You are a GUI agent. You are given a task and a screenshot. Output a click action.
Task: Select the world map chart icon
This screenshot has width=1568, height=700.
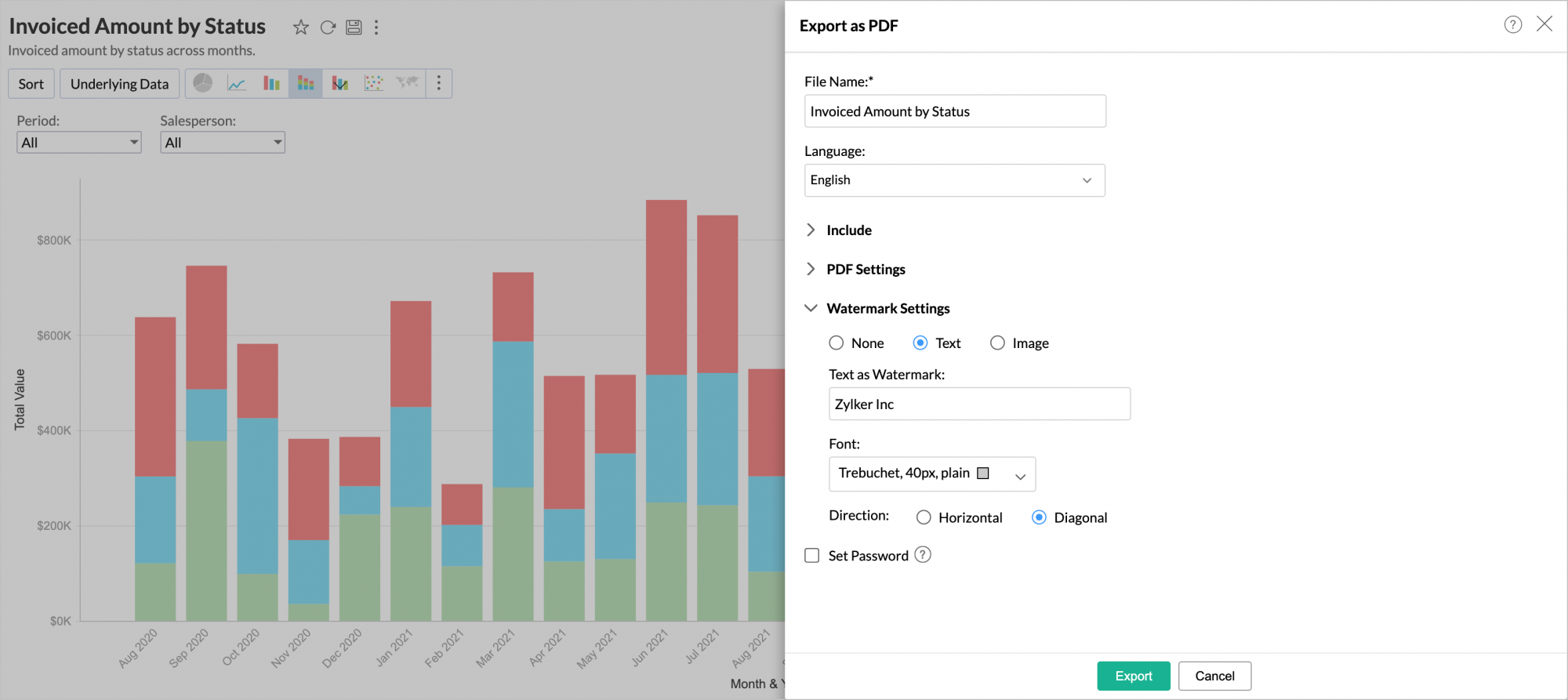[407, 83]
